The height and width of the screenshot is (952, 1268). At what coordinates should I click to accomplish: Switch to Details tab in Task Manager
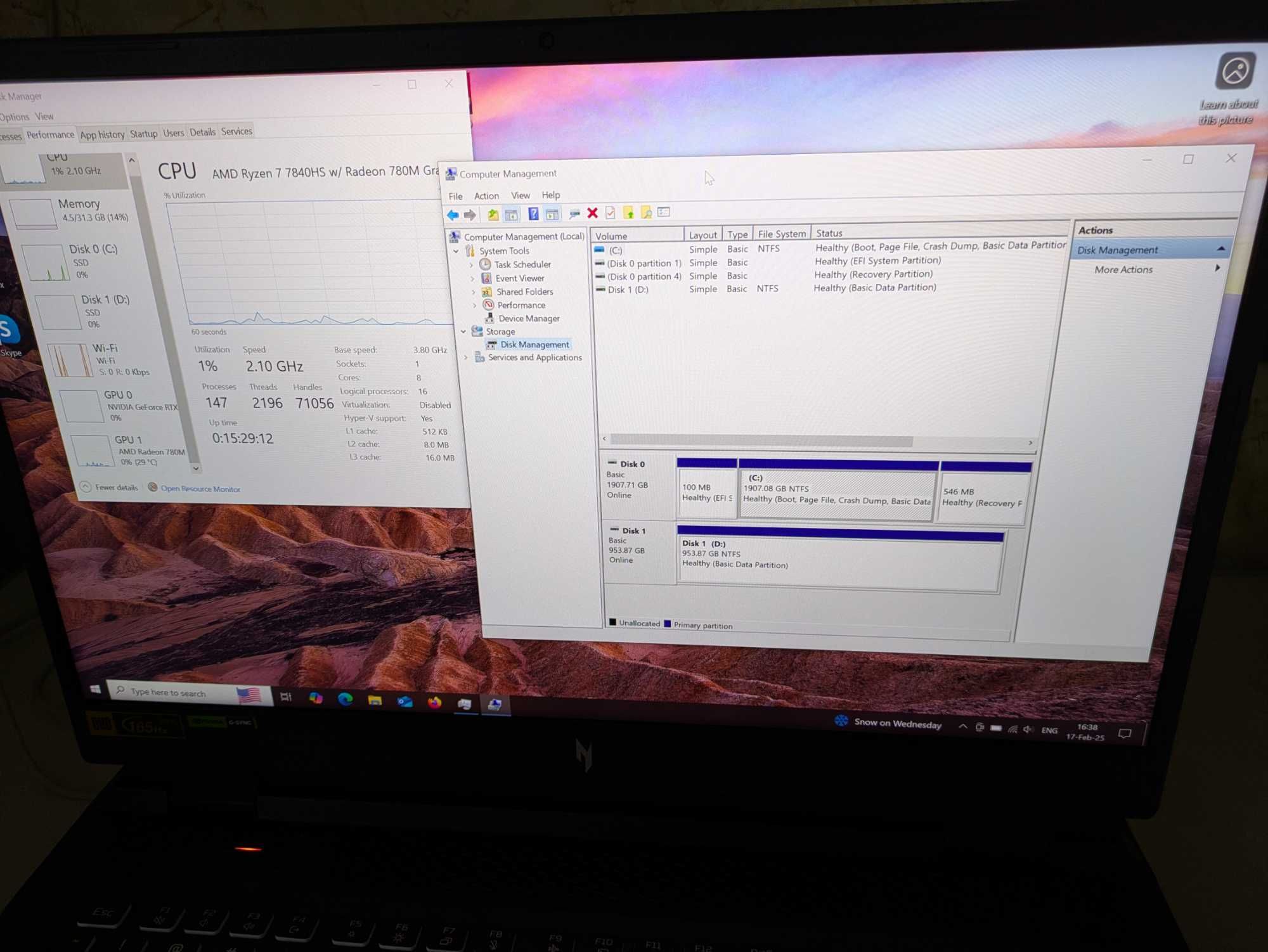[x=202, y=132]
